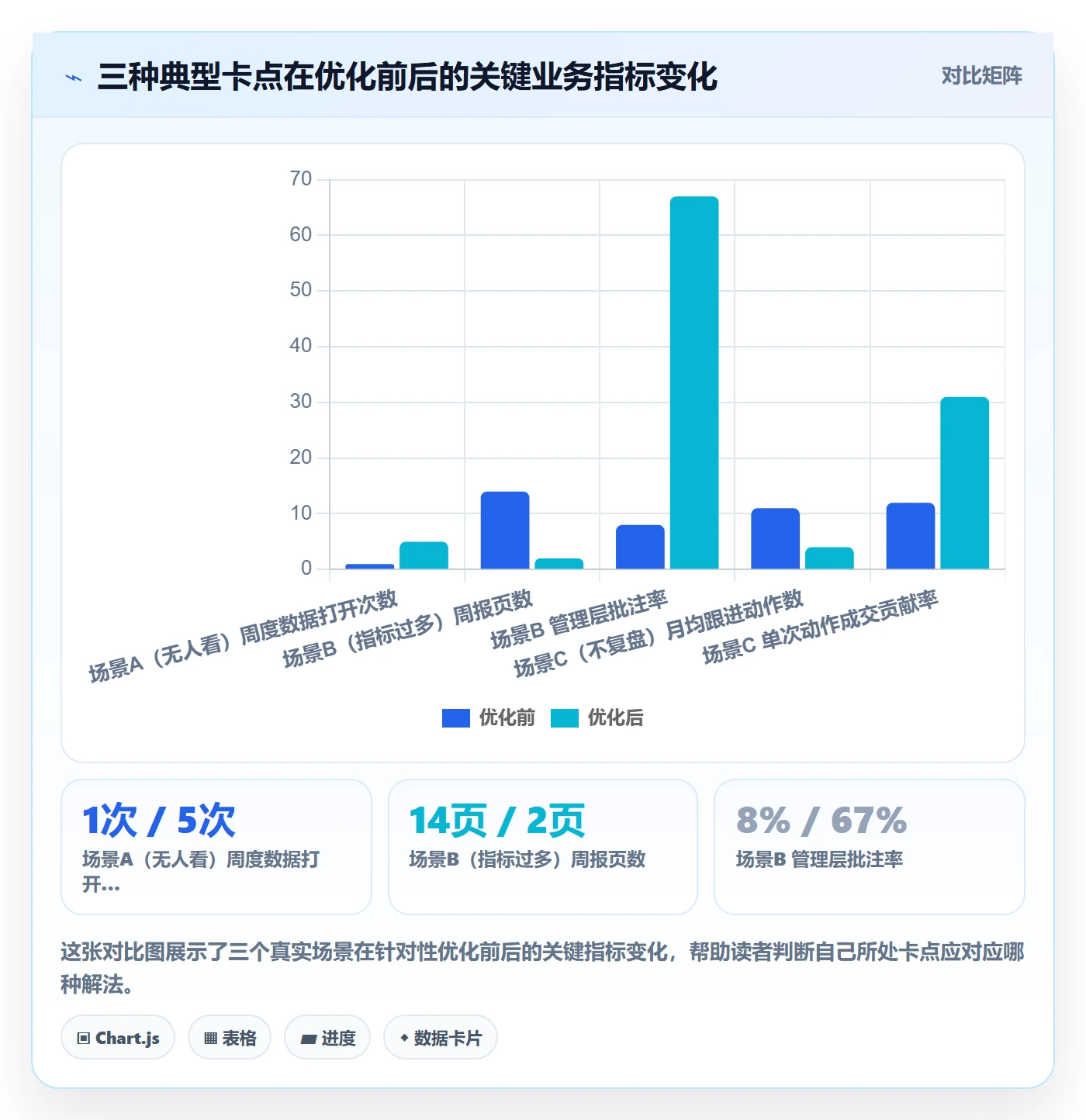Viewport: 1086px width, 1120px height.
Task: Click the stat value 1次 / 5次
Action: point(159,821)
